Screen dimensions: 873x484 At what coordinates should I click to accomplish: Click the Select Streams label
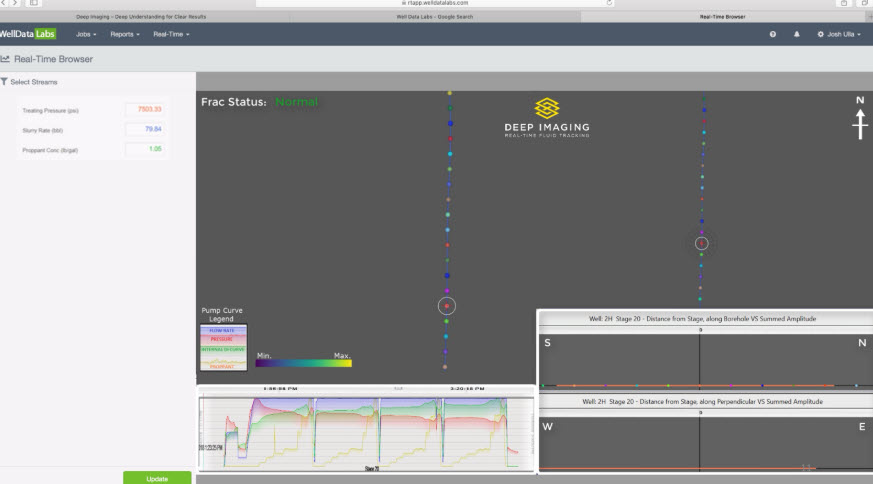click(33, 82)
